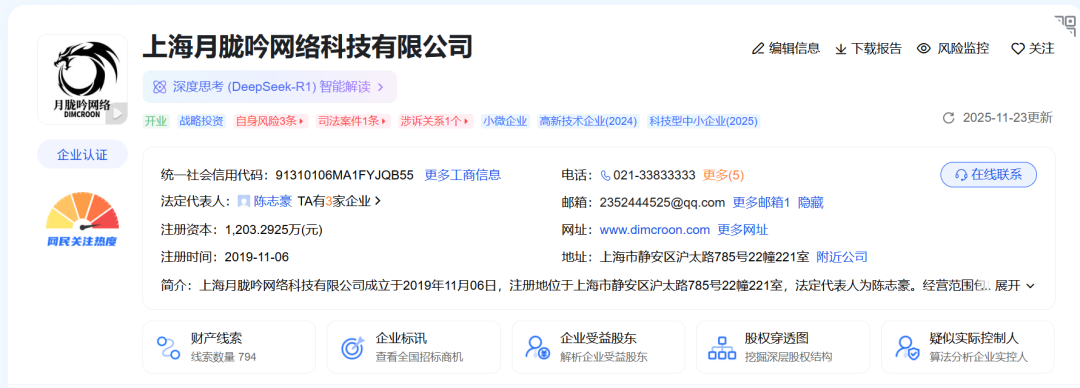1080x388 pixels.
Task: Click the arrow after TA有3家企业
Action: pyautogui.click(x=377, y=202)
